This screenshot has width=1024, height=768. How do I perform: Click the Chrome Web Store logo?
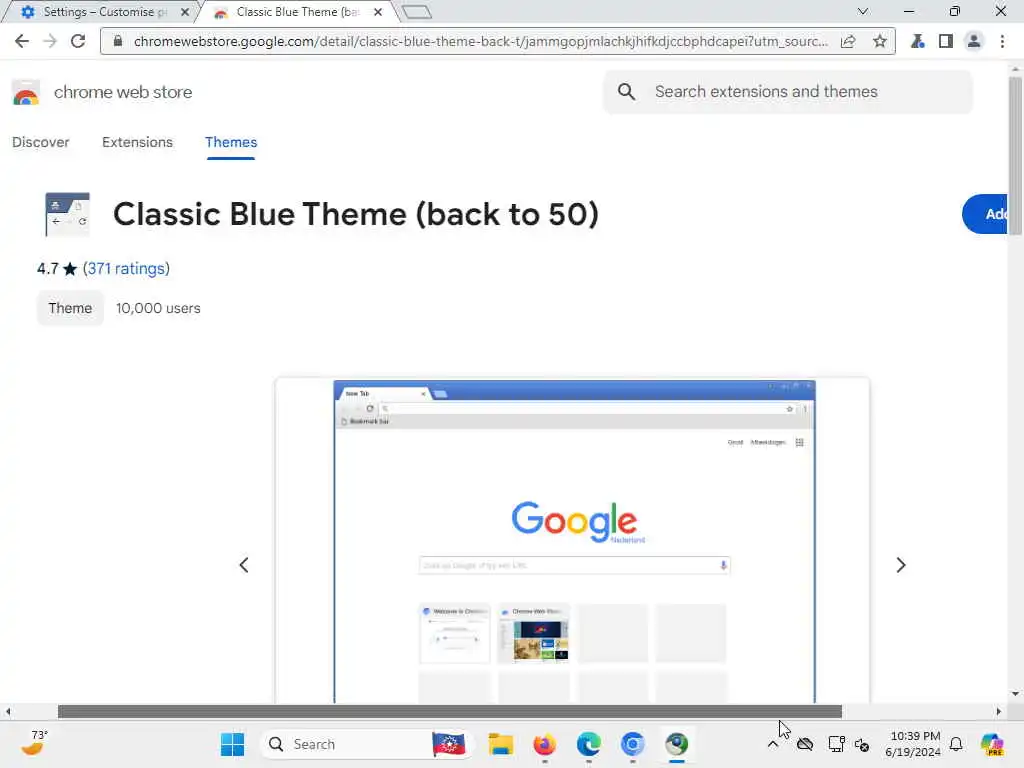(26, 93)
